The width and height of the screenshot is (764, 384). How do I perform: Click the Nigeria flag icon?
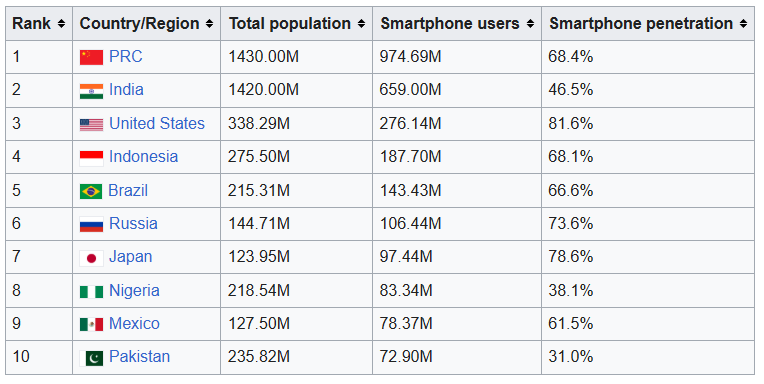[92, 291]
